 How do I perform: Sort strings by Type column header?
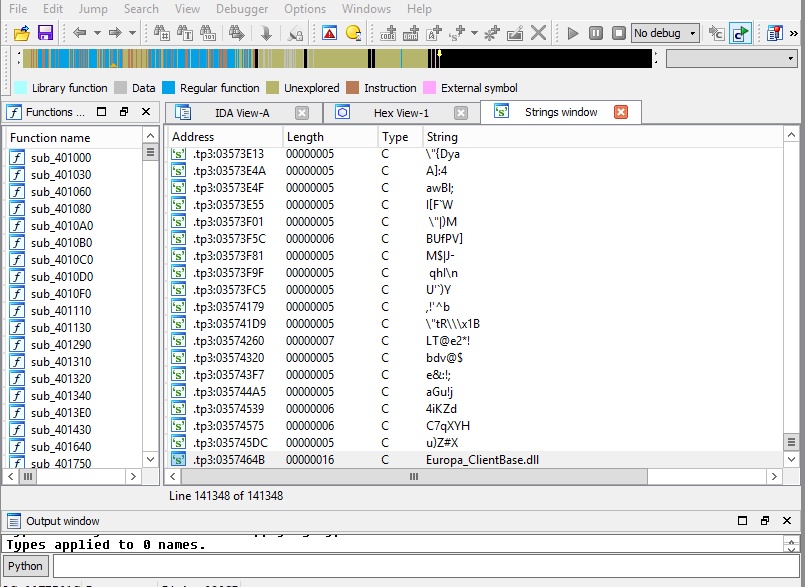point(400,137)
